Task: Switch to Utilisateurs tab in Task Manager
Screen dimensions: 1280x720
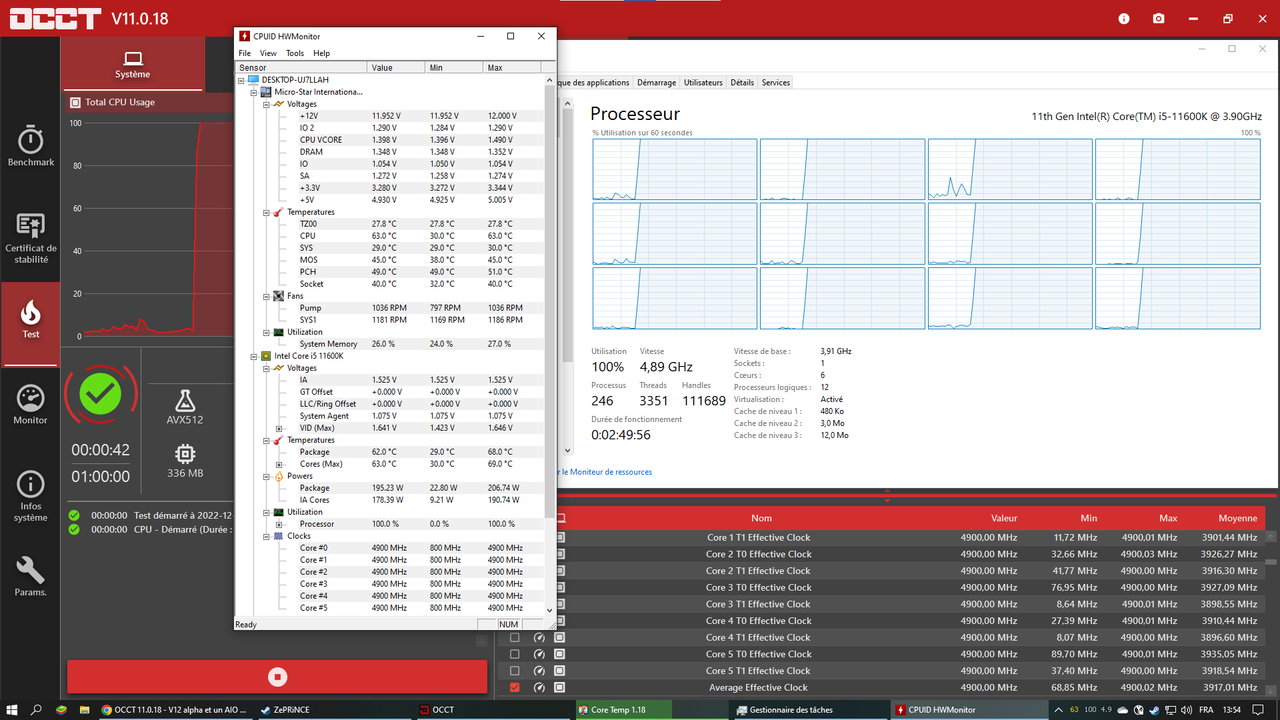Action: tap(703, 83)
